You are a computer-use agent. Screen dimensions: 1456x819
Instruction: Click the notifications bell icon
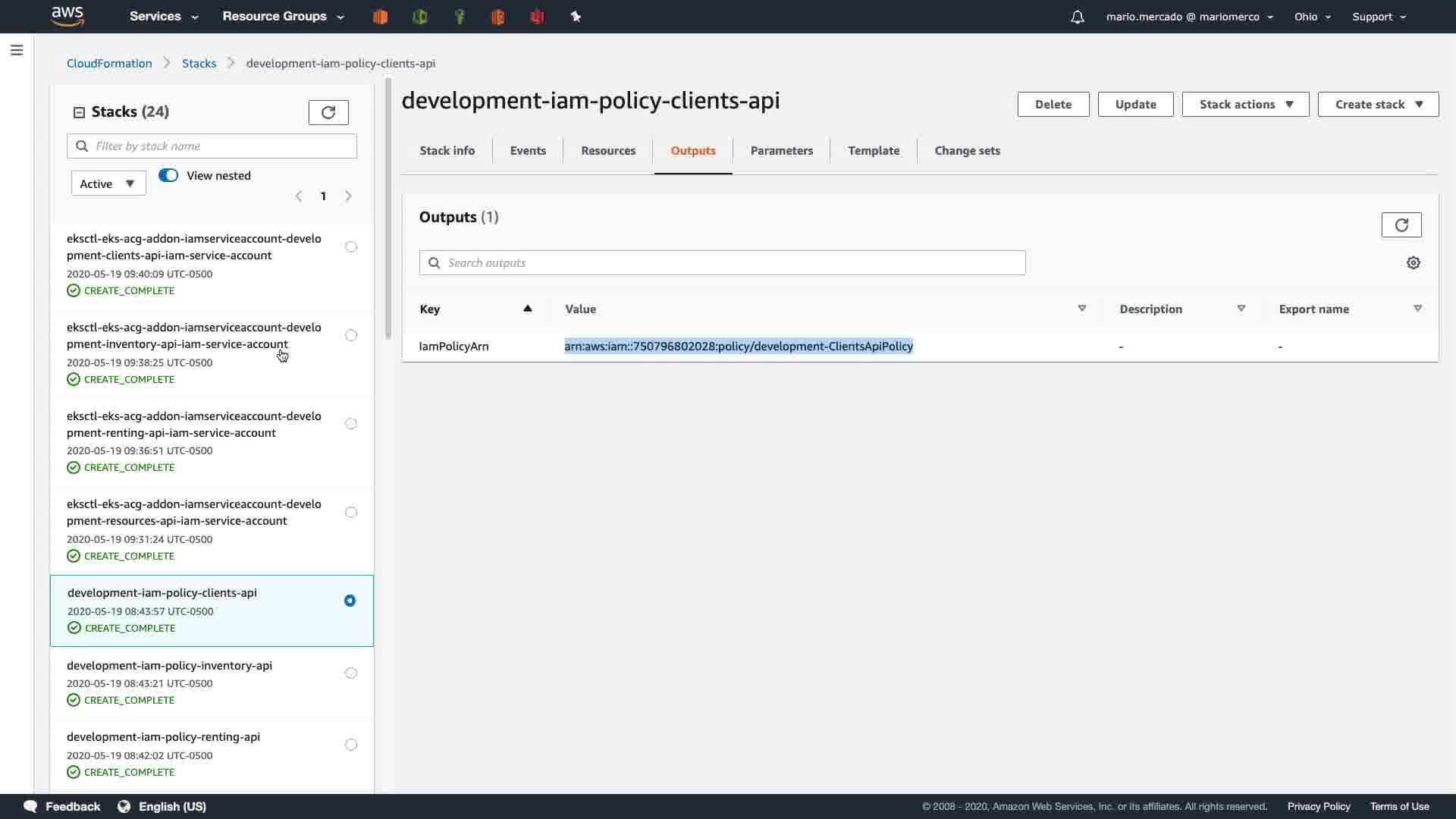(x=1077, y=17)
